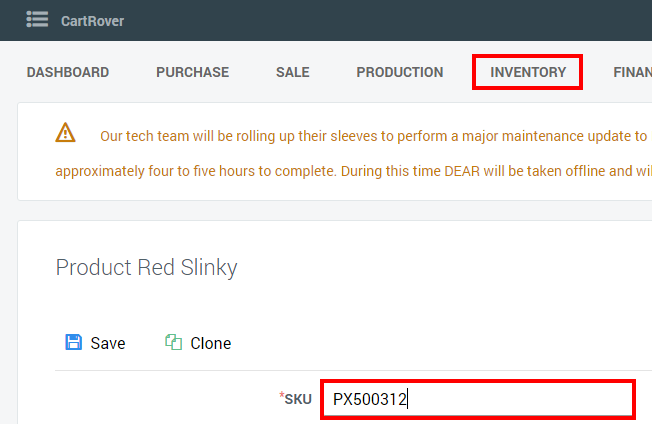The height and width of the screenshot is (424, 652).
Task: Go to the Dashboard menu
Action: [x=68, y=72]
